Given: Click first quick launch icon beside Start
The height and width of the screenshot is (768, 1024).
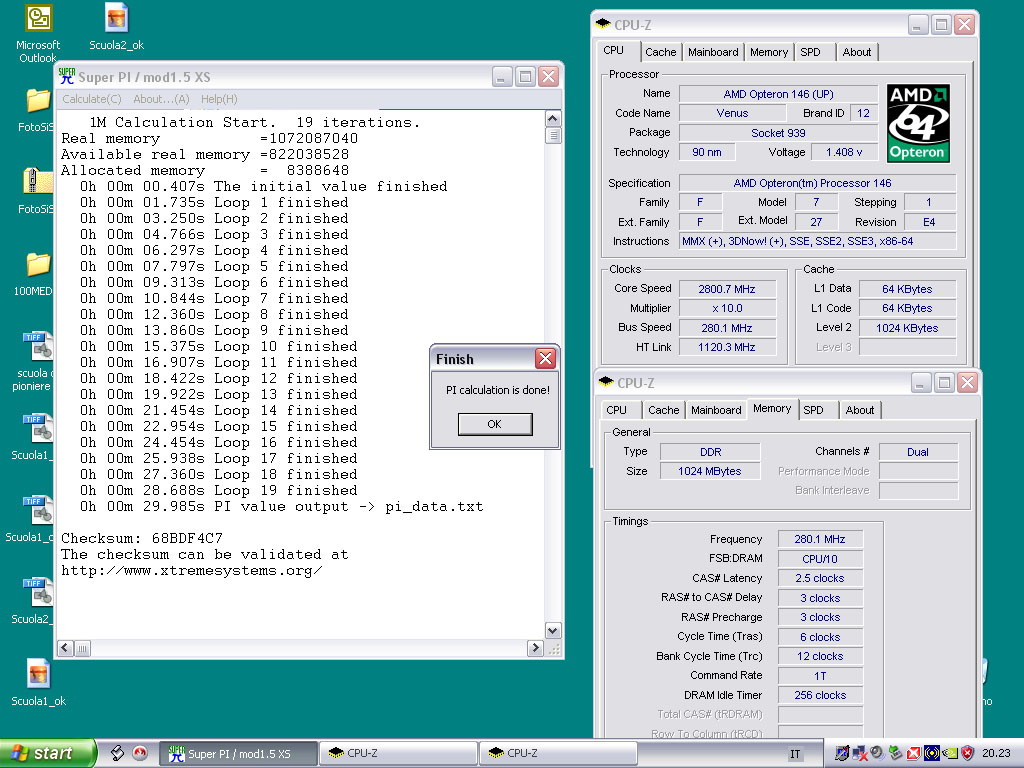Looking at the screenshot, I should click(118, 753).
